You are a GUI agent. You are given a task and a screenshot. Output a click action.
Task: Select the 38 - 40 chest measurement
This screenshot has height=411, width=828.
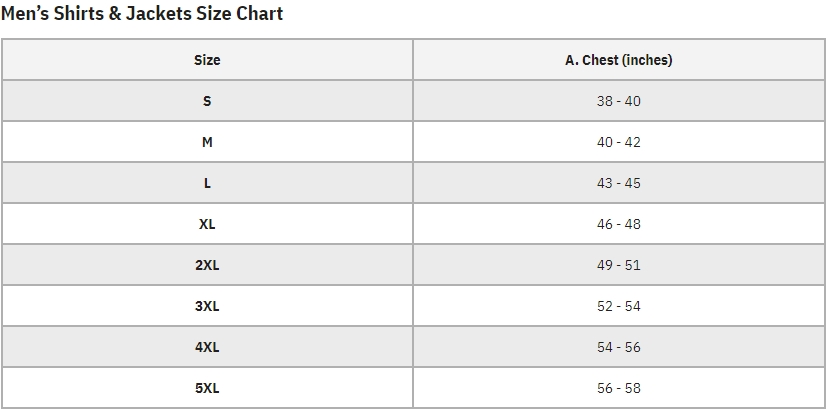pyautogui.click(x=618, y=101)
